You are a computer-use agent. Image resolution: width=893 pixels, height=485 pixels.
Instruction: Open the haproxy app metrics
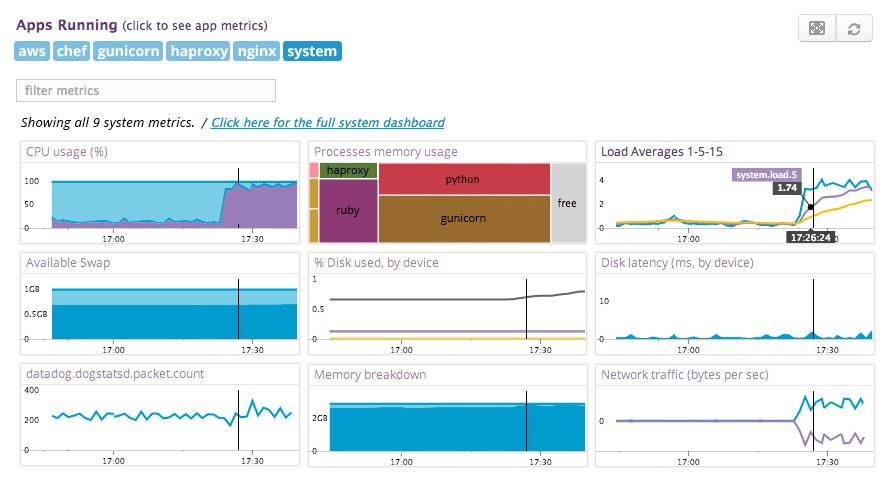pos(198,51)
